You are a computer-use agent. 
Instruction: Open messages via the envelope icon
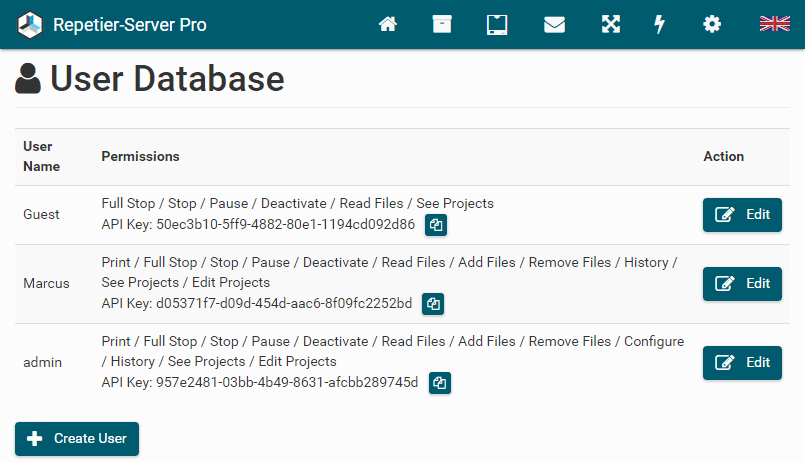[x=555, y=24]
